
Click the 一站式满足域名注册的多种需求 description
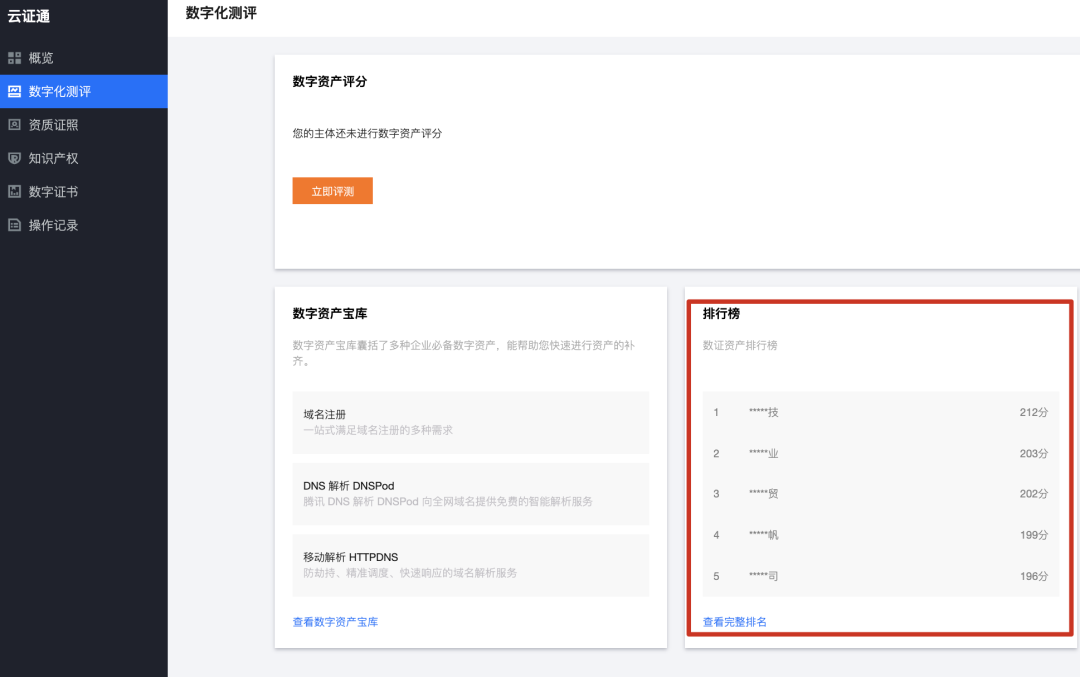click(378, 430)
